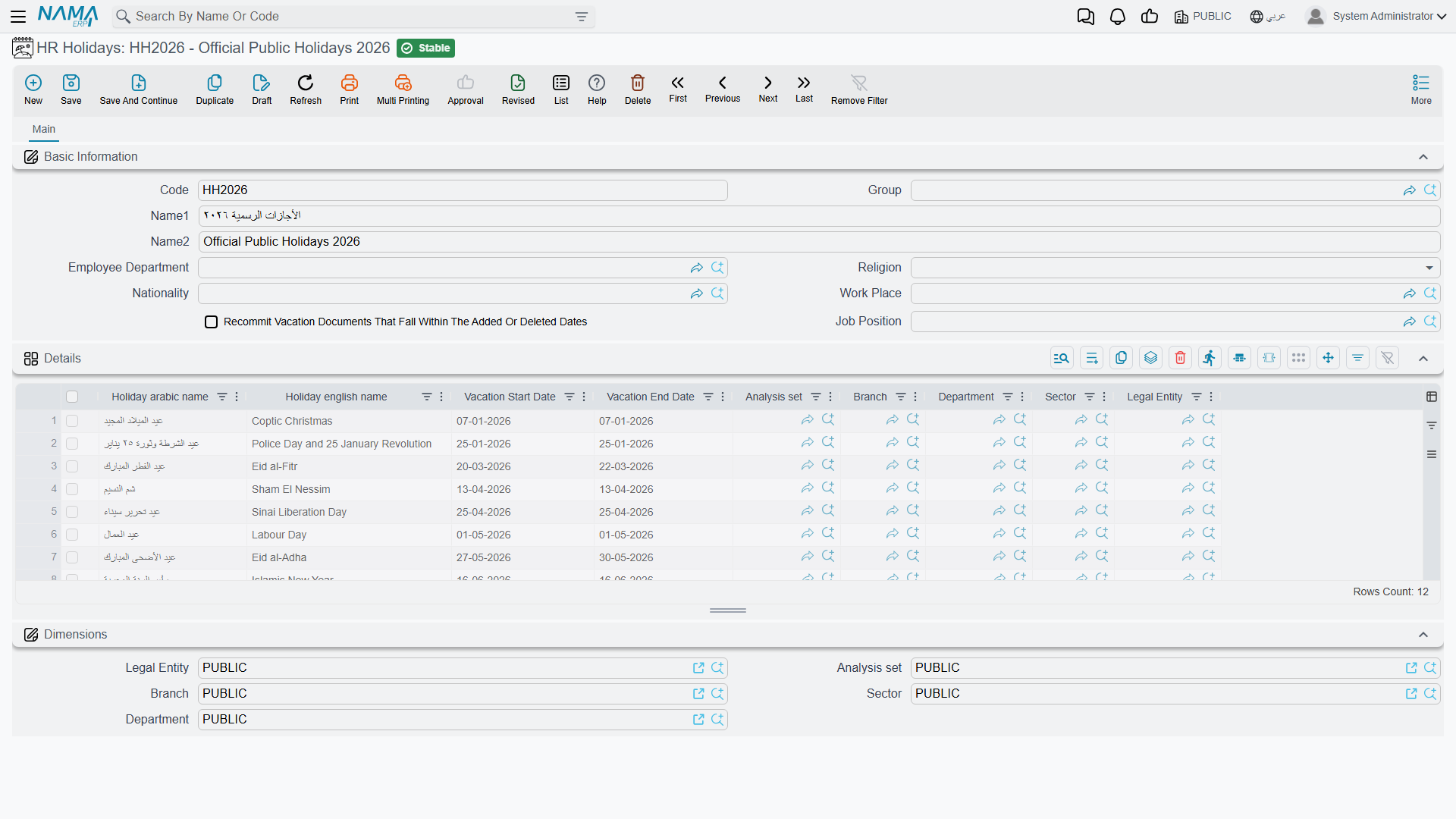
Task: Click the Refresh toolbar icon
Action: [x=306, y=83]
